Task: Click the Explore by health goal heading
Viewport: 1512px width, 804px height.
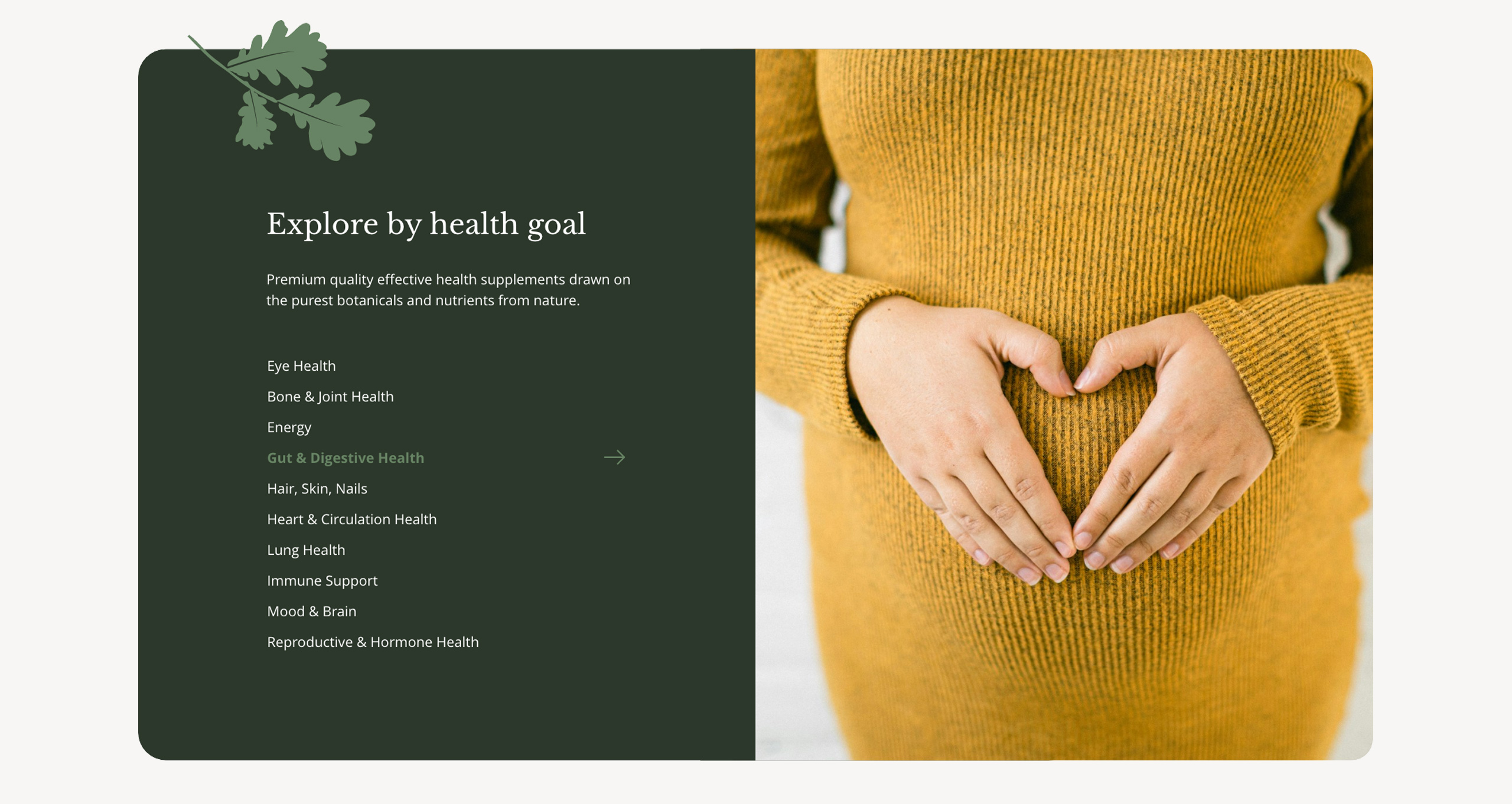Action: (426, 224)
